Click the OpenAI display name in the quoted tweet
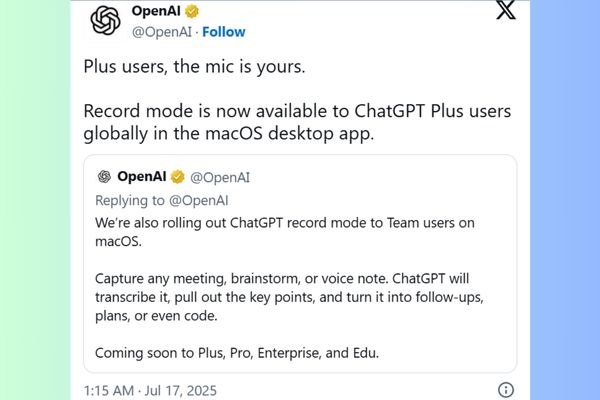 coord(142,177)
